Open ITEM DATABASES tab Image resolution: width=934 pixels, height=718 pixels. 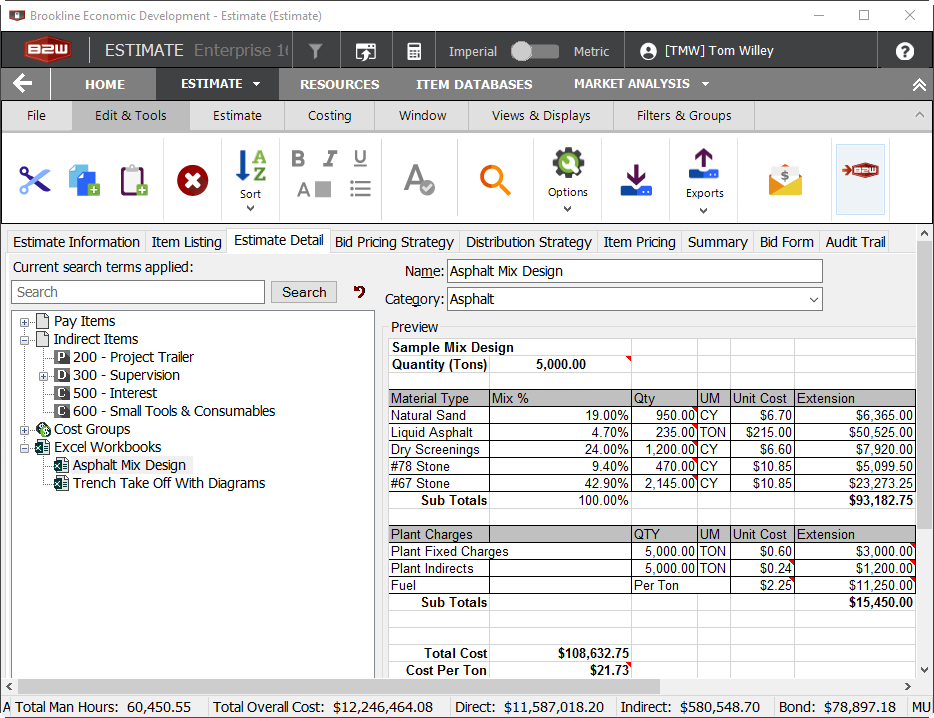click(x=474, y=85)
